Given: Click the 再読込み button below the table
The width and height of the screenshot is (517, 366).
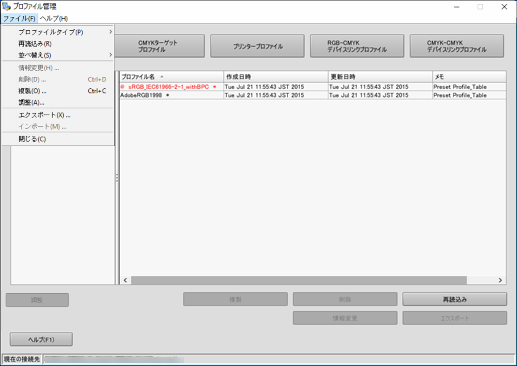Looking at the screenshot, I should (x=455, y=299).
